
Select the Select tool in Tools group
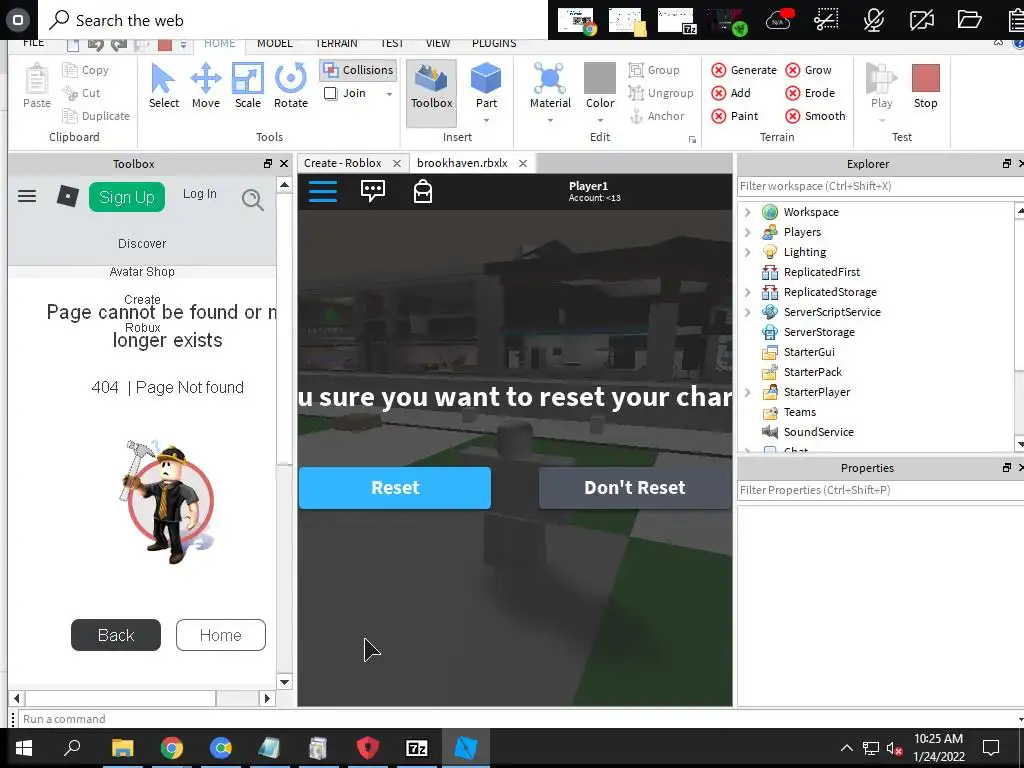[163, 86]
